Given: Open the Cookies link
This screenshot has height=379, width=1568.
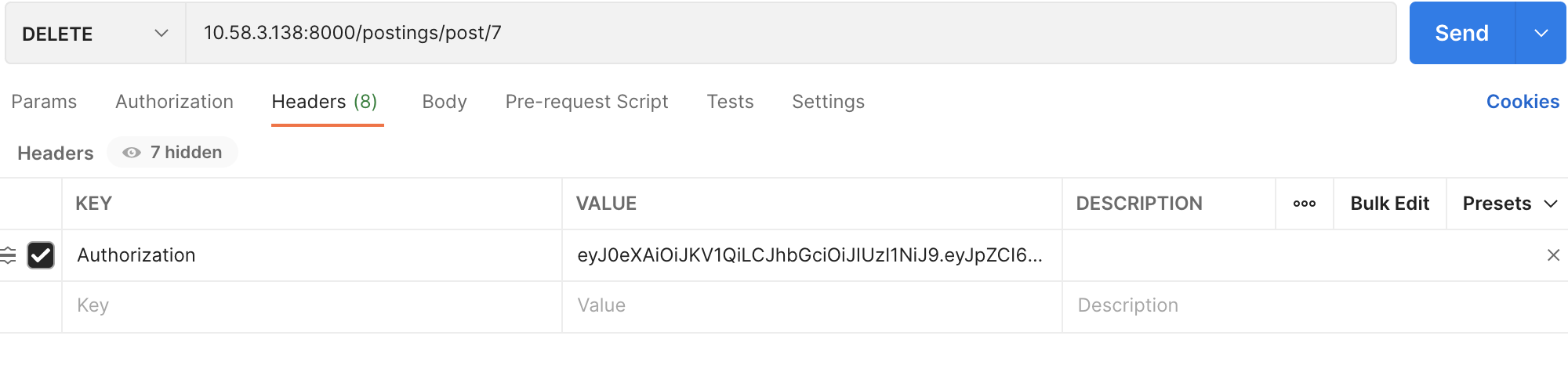Looking at the screenshot, I should [1523, 102].
